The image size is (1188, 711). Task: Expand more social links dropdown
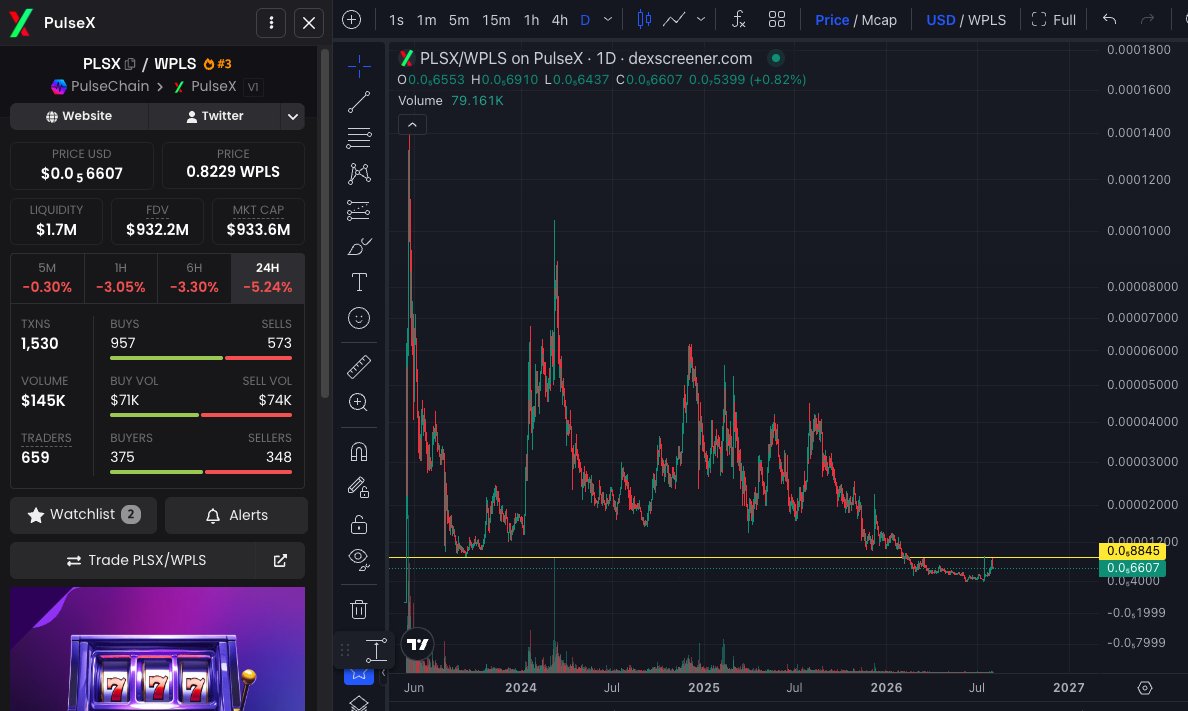[x=292, y=116]
